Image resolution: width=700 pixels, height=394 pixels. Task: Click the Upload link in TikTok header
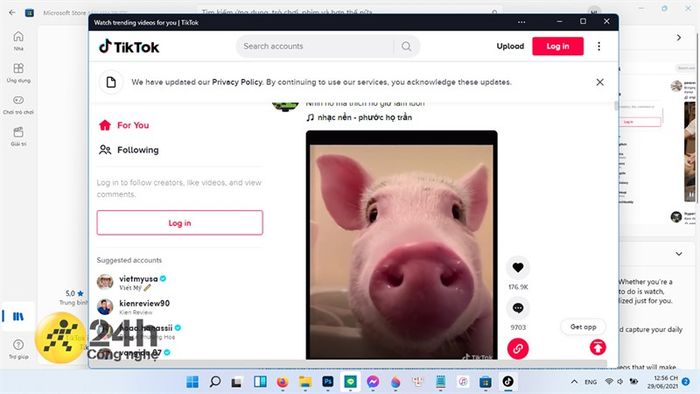pyautogui.click(x=510, y=46)
